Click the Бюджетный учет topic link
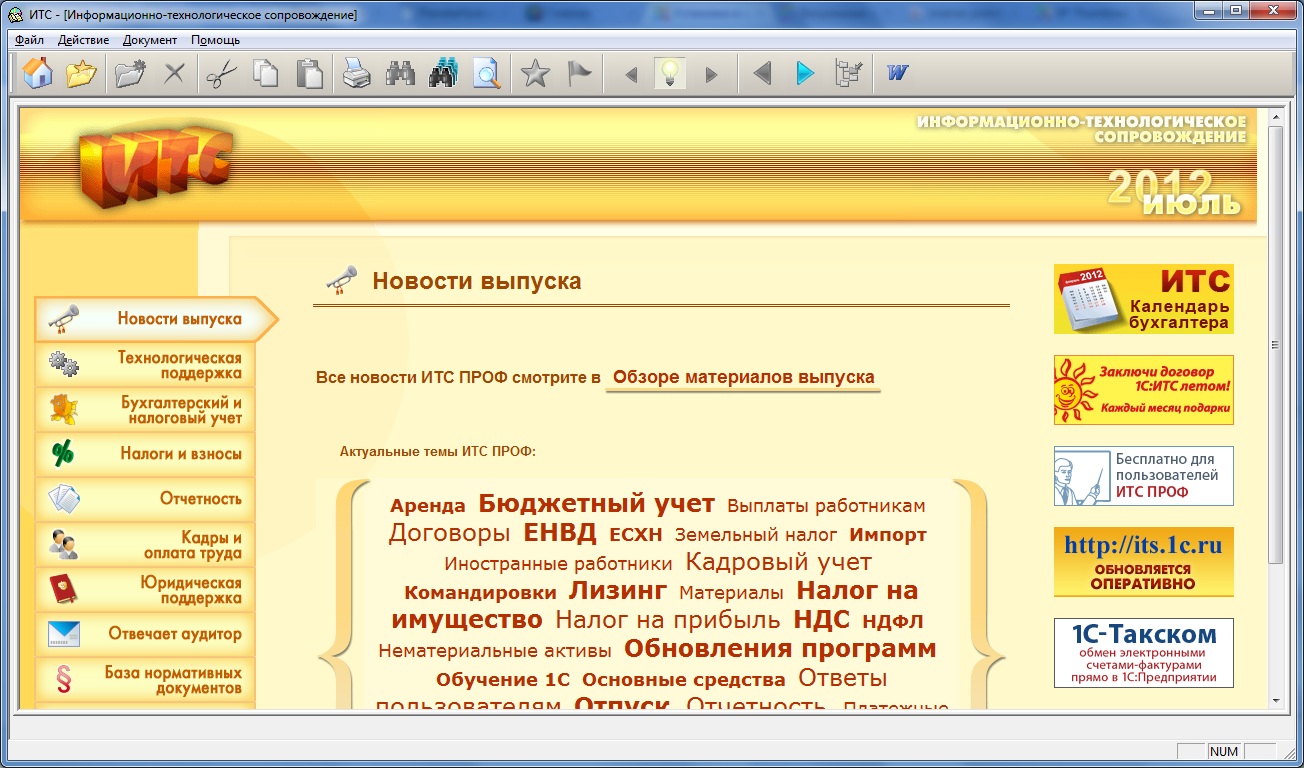Viewport: 1304px width, 768px height. pyautogui.click(x=596, y=503)
